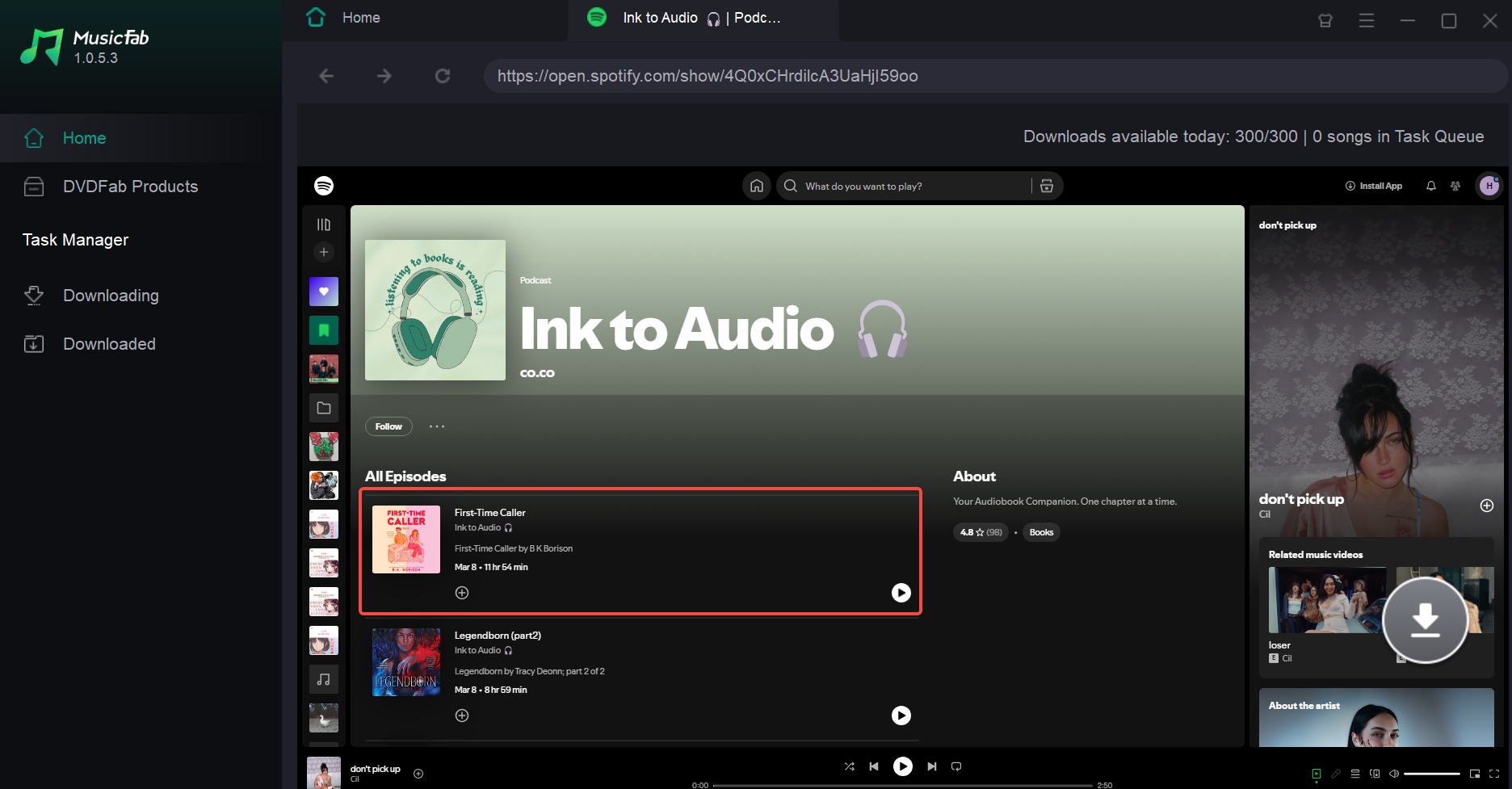Open Spotify notifications bell

coord(1431,186)
